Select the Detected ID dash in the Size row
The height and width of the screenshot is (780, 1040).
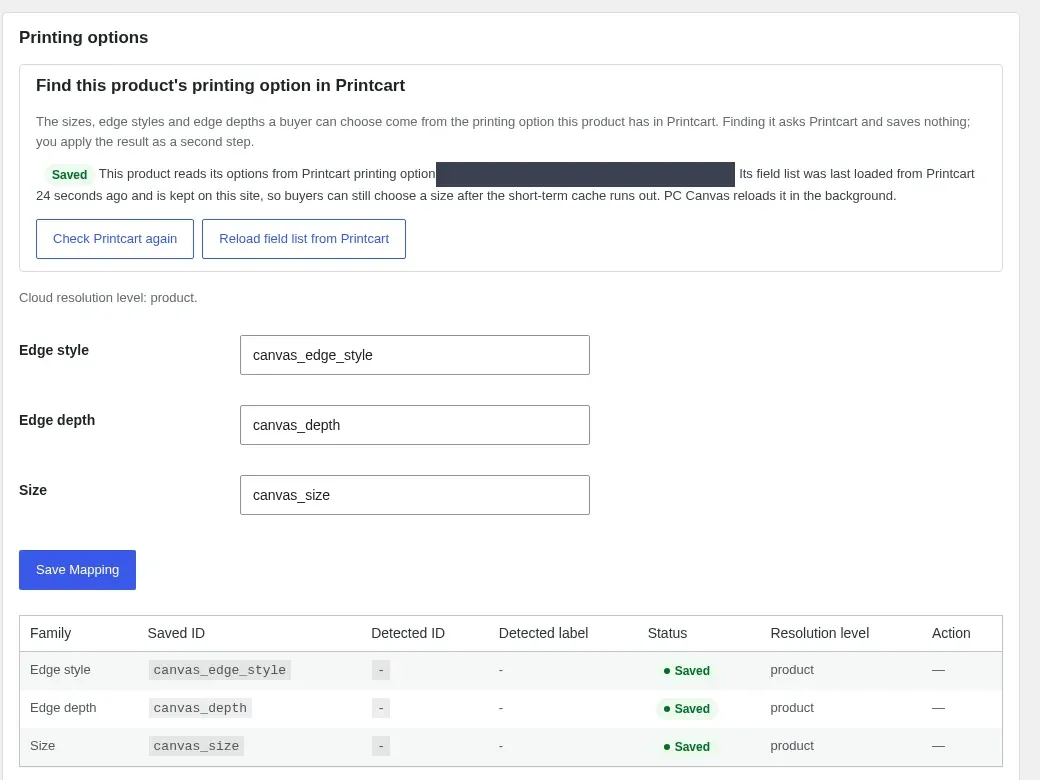click(381, 746)
